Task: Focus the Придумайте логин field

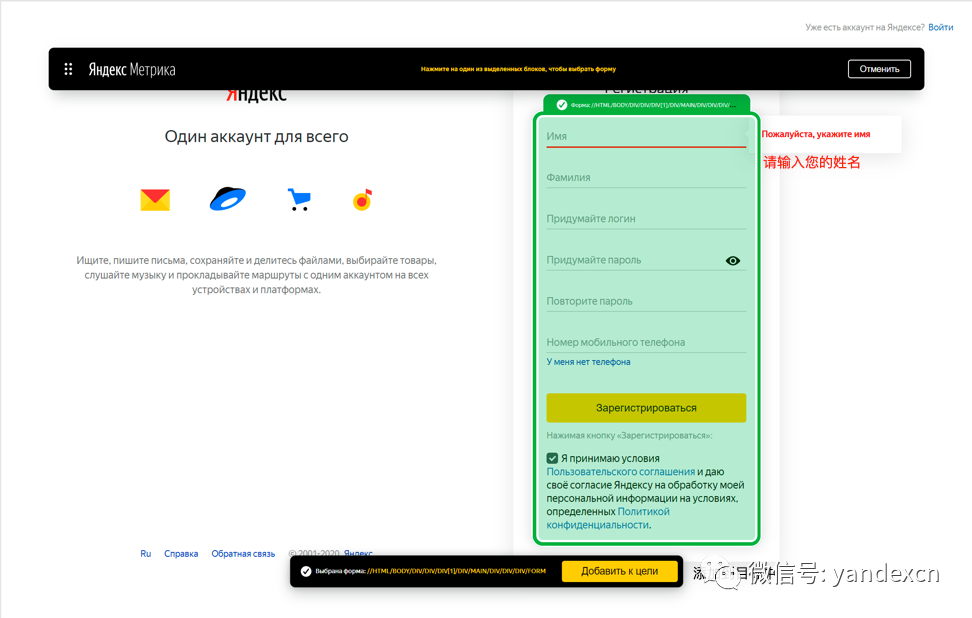Action: click(646, 219)
